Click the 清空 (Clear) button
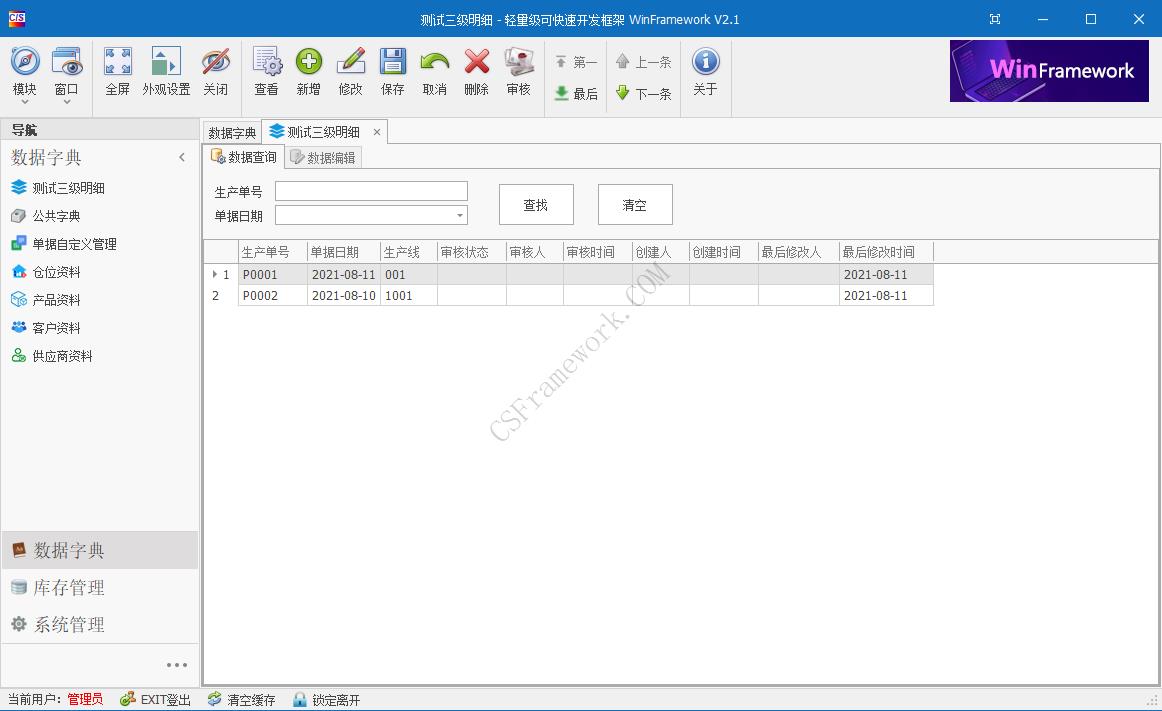Viewport: 1162px width, 711px height. click(x=635, y=204)
